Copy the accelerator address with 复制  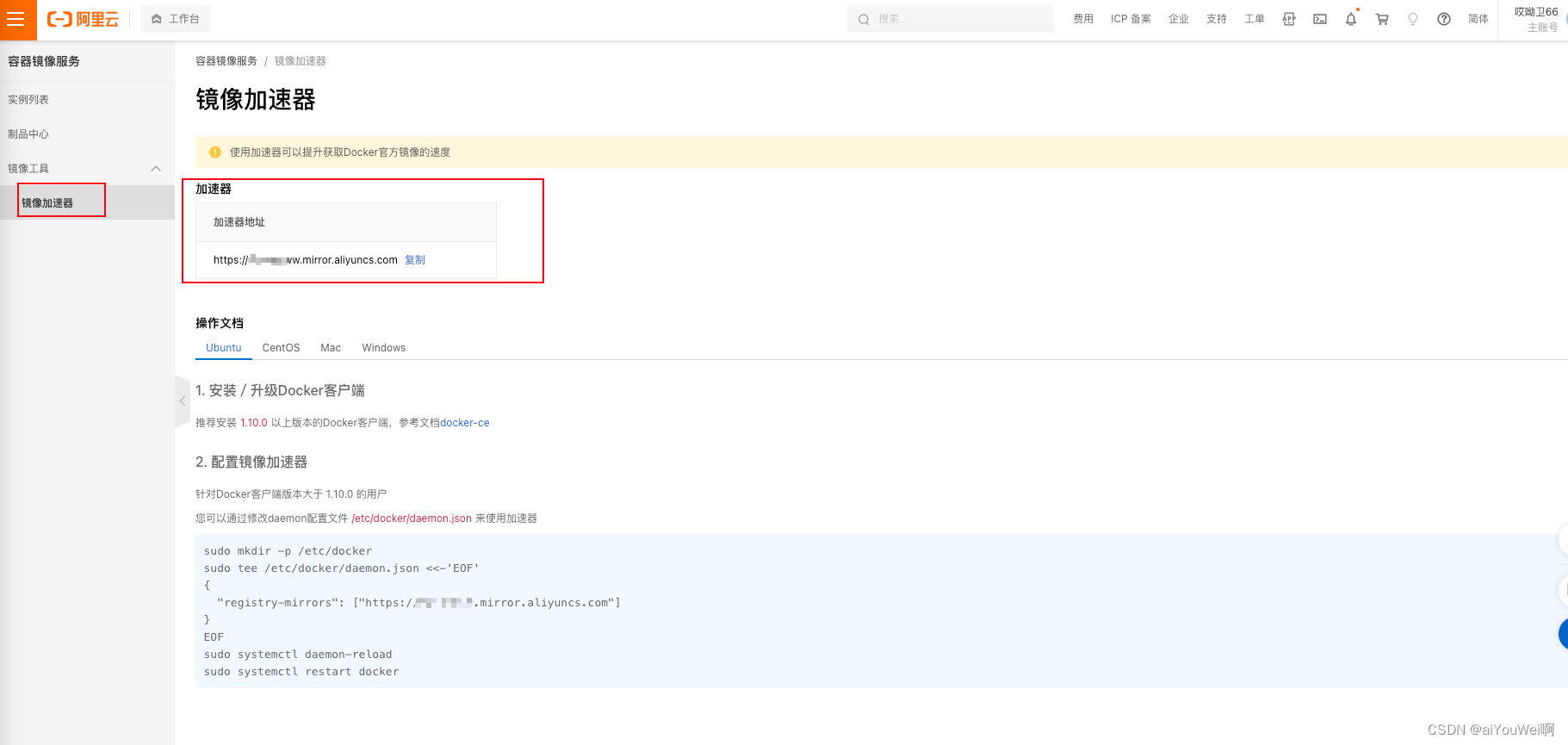[x=415, y=260]
